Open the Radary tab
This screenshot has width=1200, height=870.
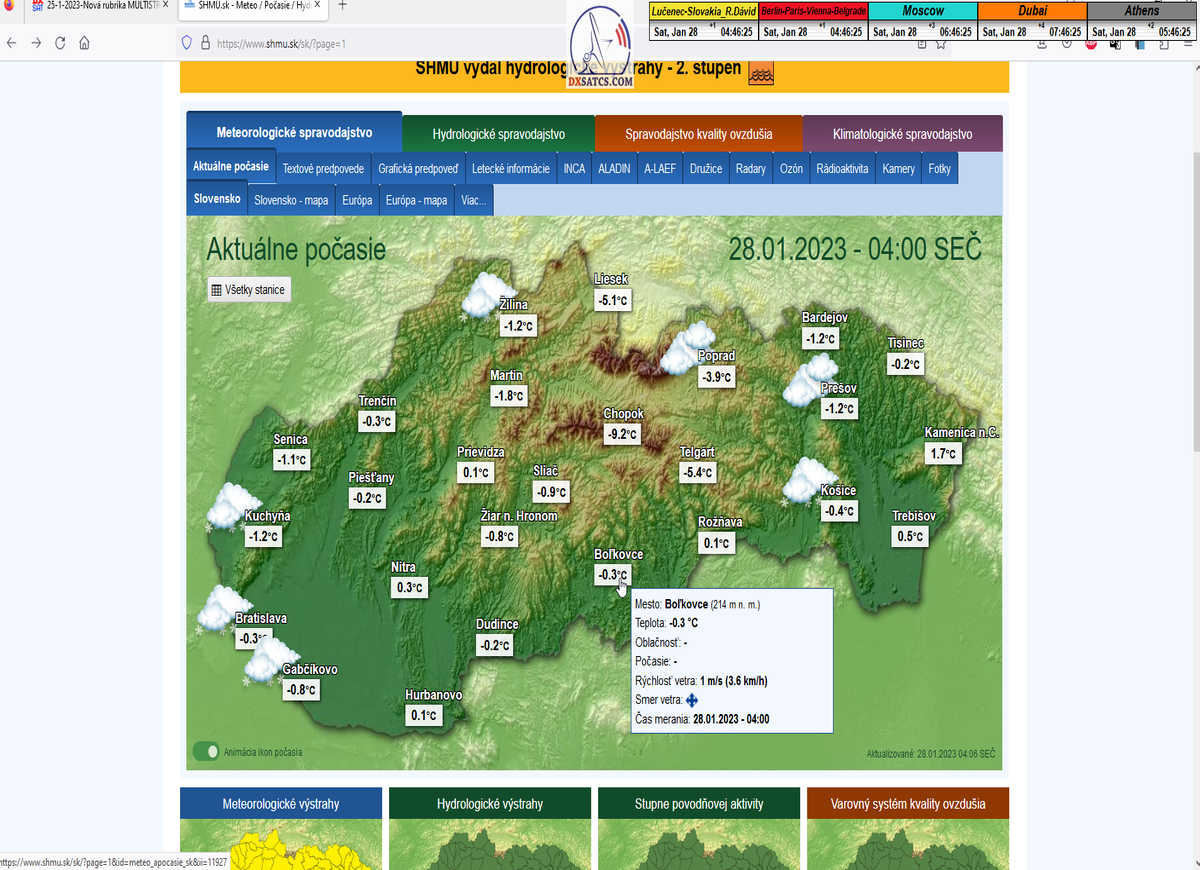[x=750, y=169]
